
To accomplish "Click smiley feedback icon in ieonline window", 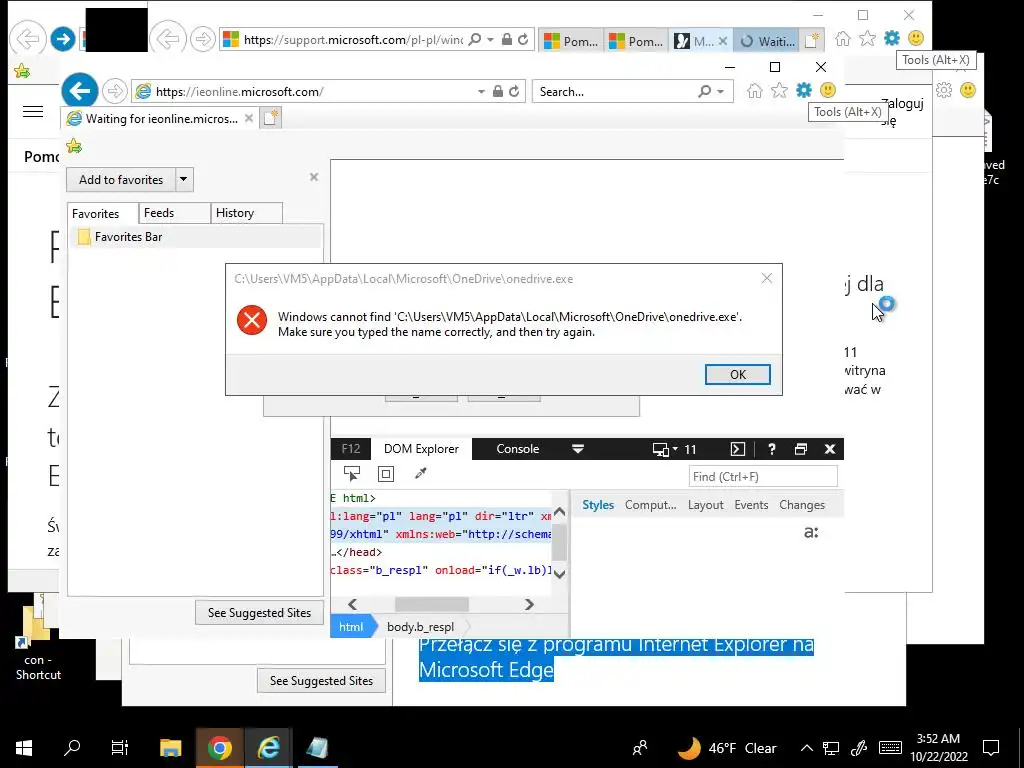I will coord(828,90).
